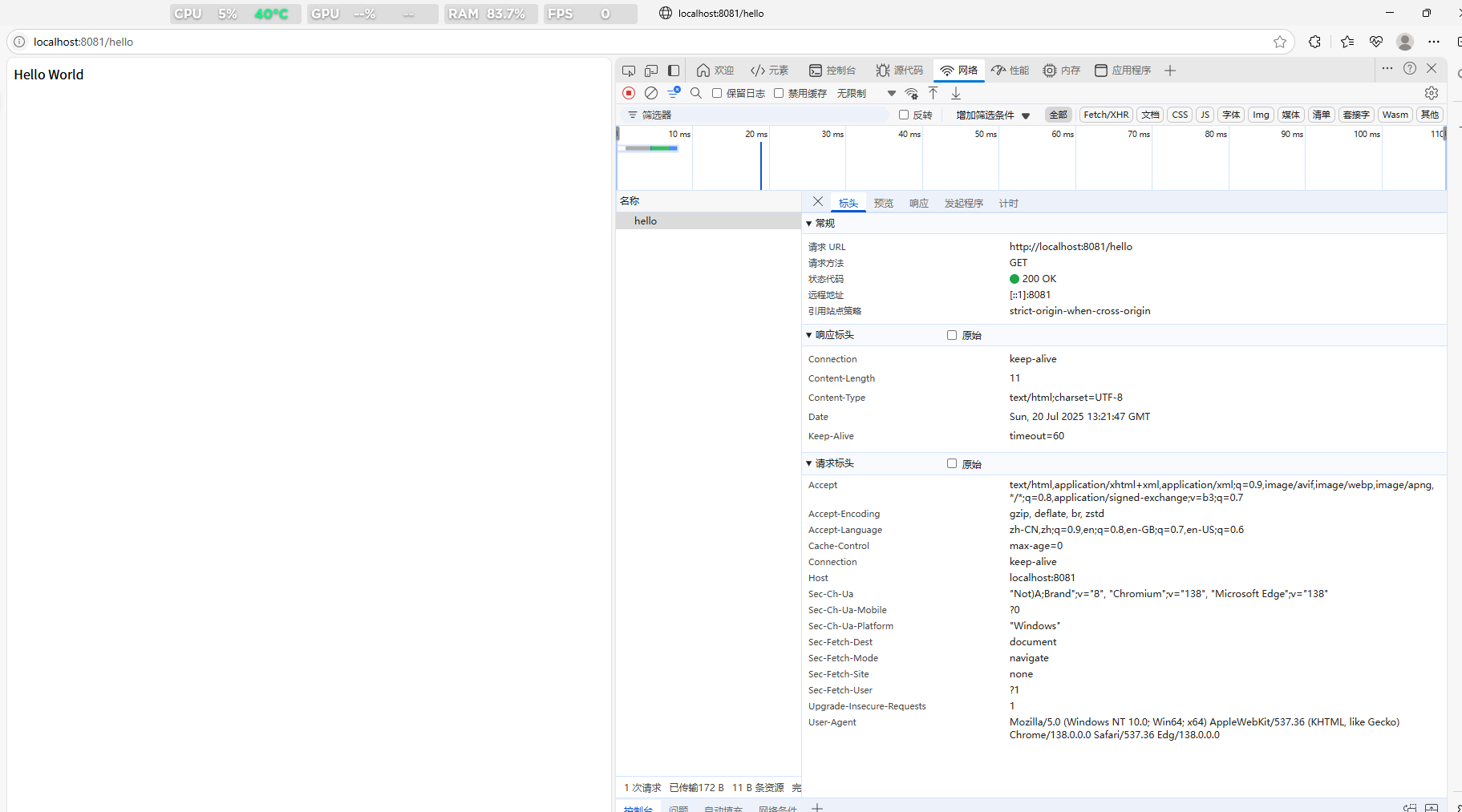Filter requests by Fetch/XHR
1462x812 pixels.
1106,115
